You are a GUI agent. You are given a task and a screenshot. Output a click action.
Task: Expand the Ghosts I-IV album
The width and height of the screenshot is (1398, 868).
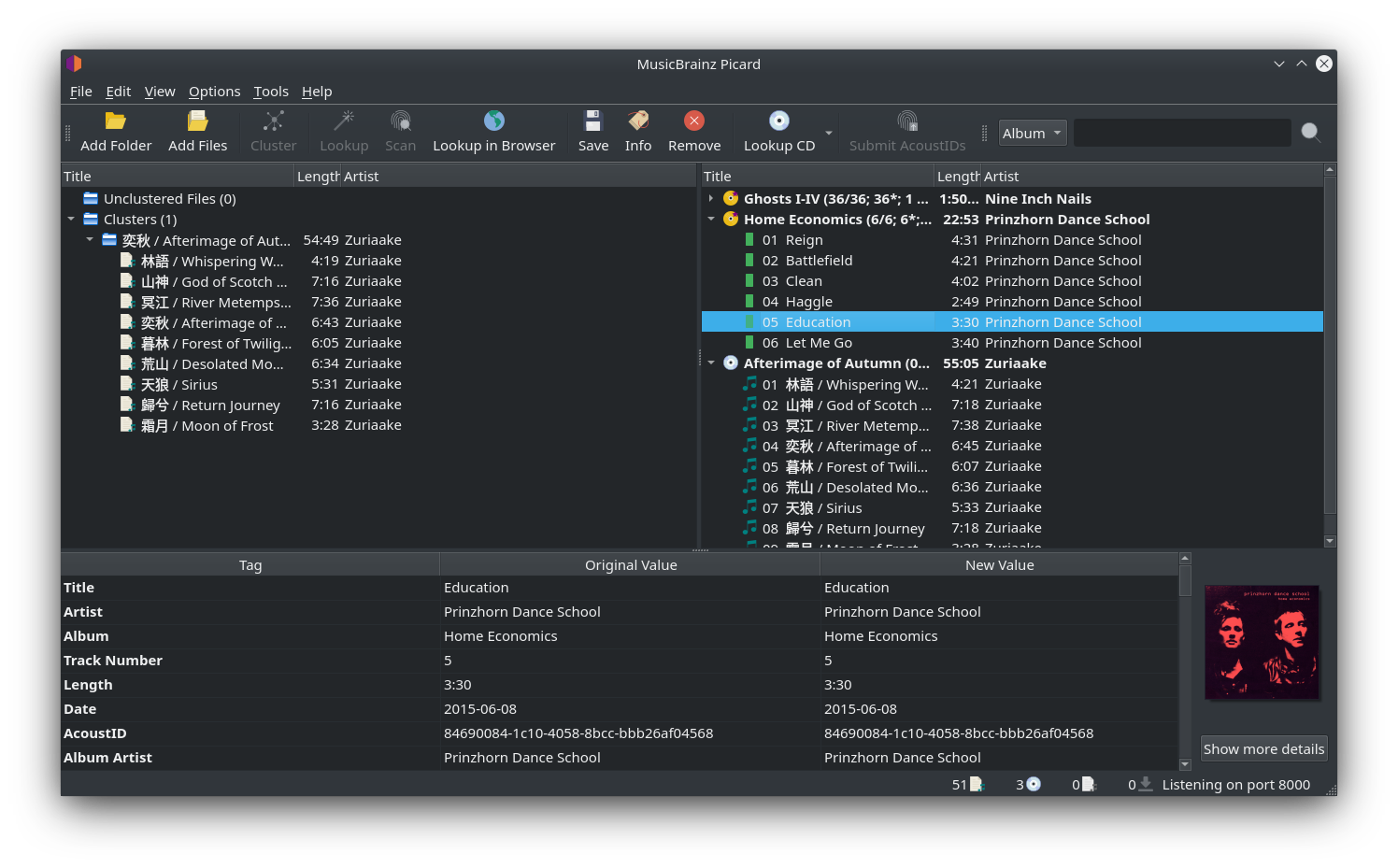point(711,198)
